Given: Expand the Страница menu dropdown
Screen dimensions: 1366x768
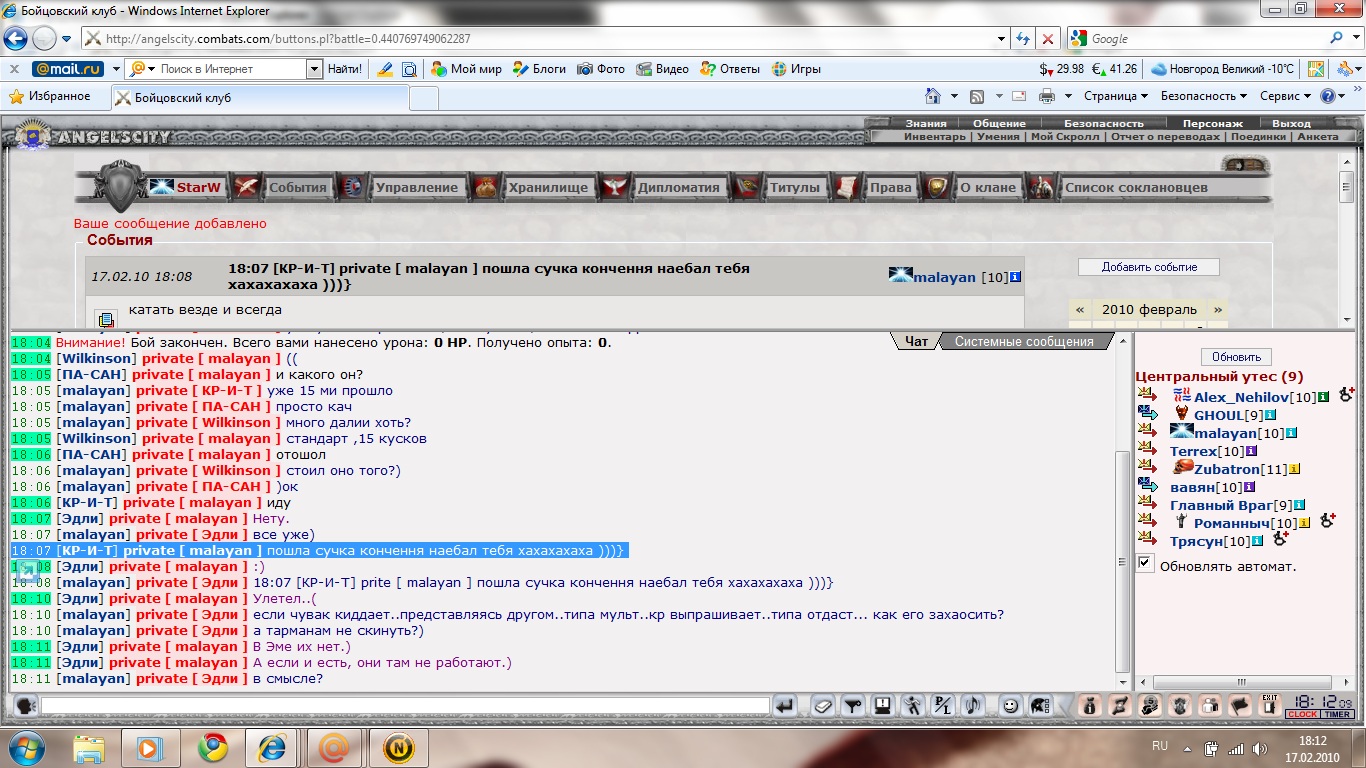Looking at the screenshot, I should click(1115, 96).
